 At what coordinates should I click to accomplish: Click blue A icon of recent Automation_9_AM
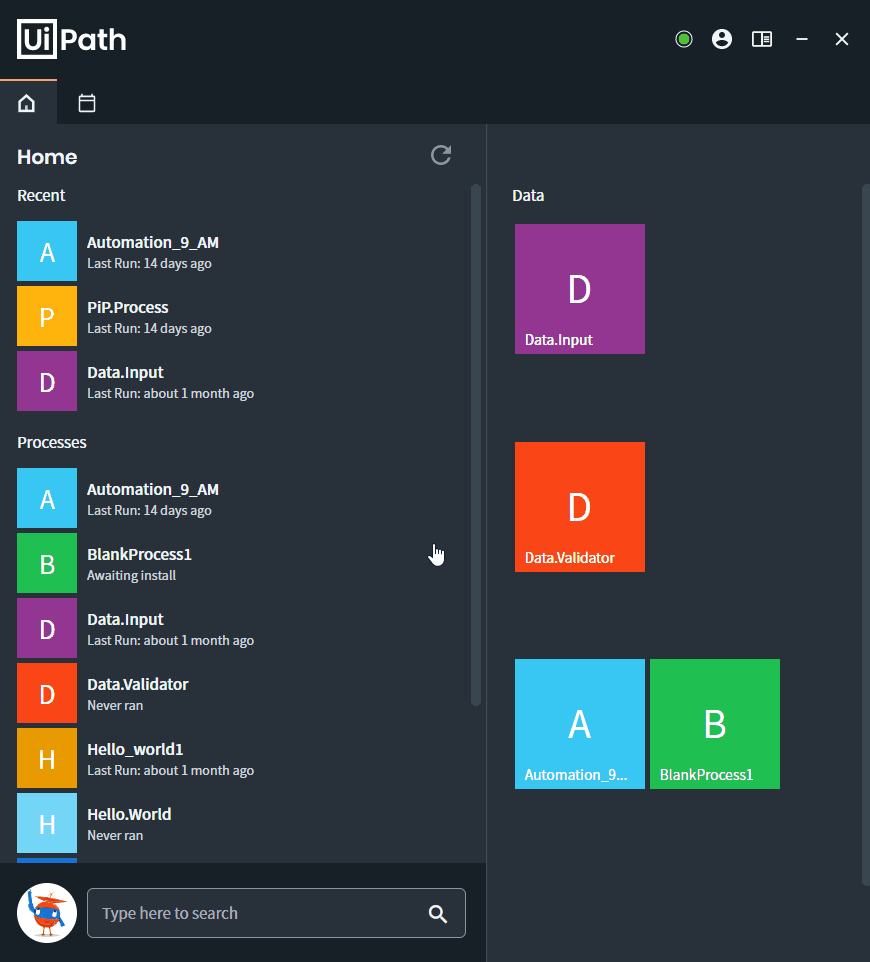pos(47,252)
